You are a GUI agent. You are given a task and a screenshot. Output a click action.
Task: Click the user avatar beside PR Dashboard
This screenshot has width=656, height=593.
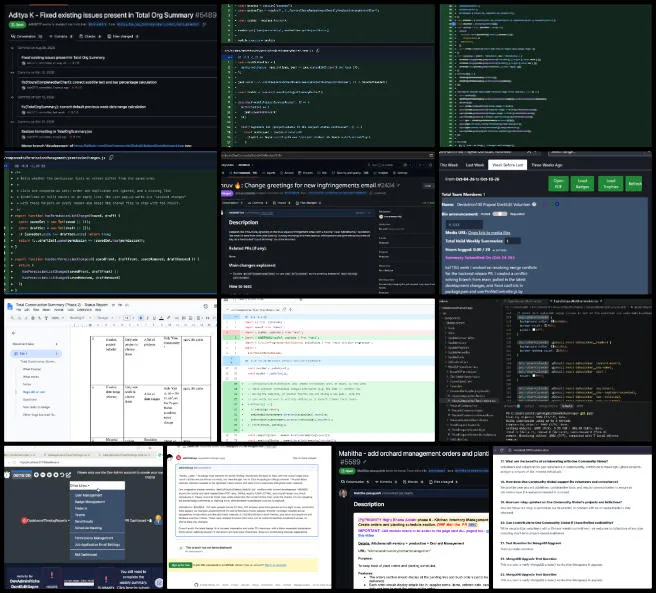click(158, 520)
